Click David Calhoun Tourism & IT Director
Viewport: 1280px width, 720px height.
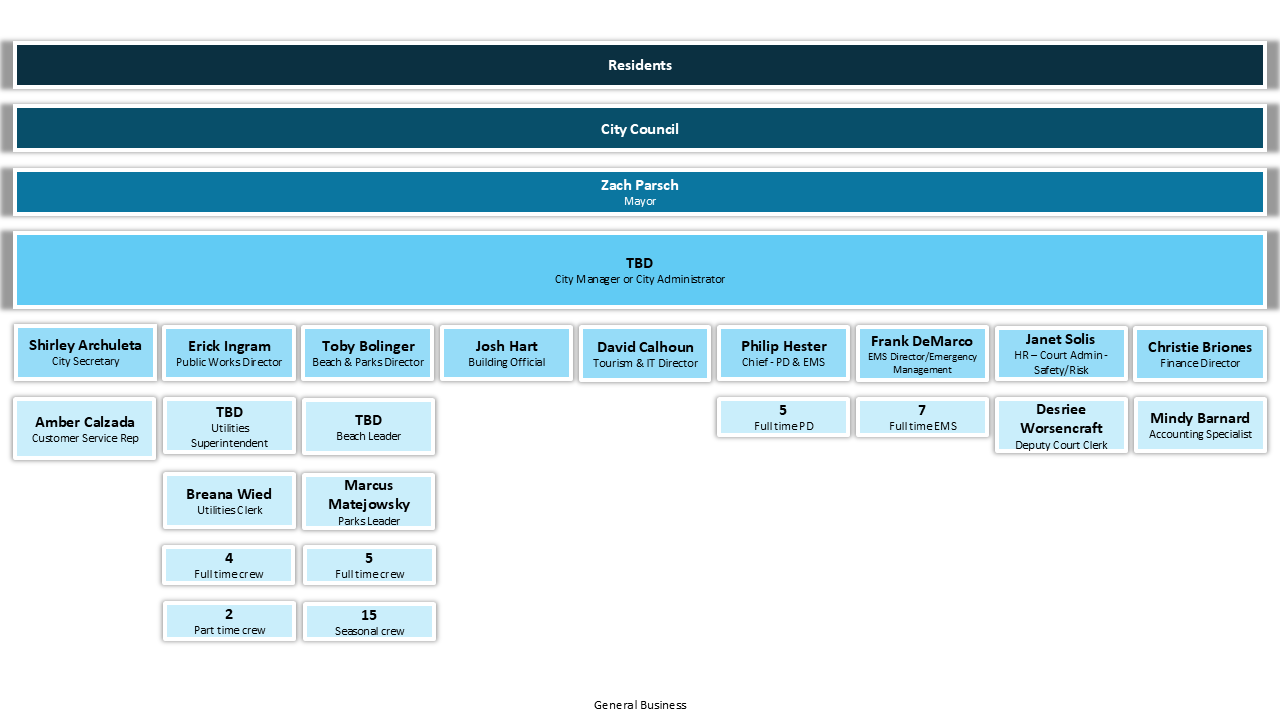coord(645,354)
